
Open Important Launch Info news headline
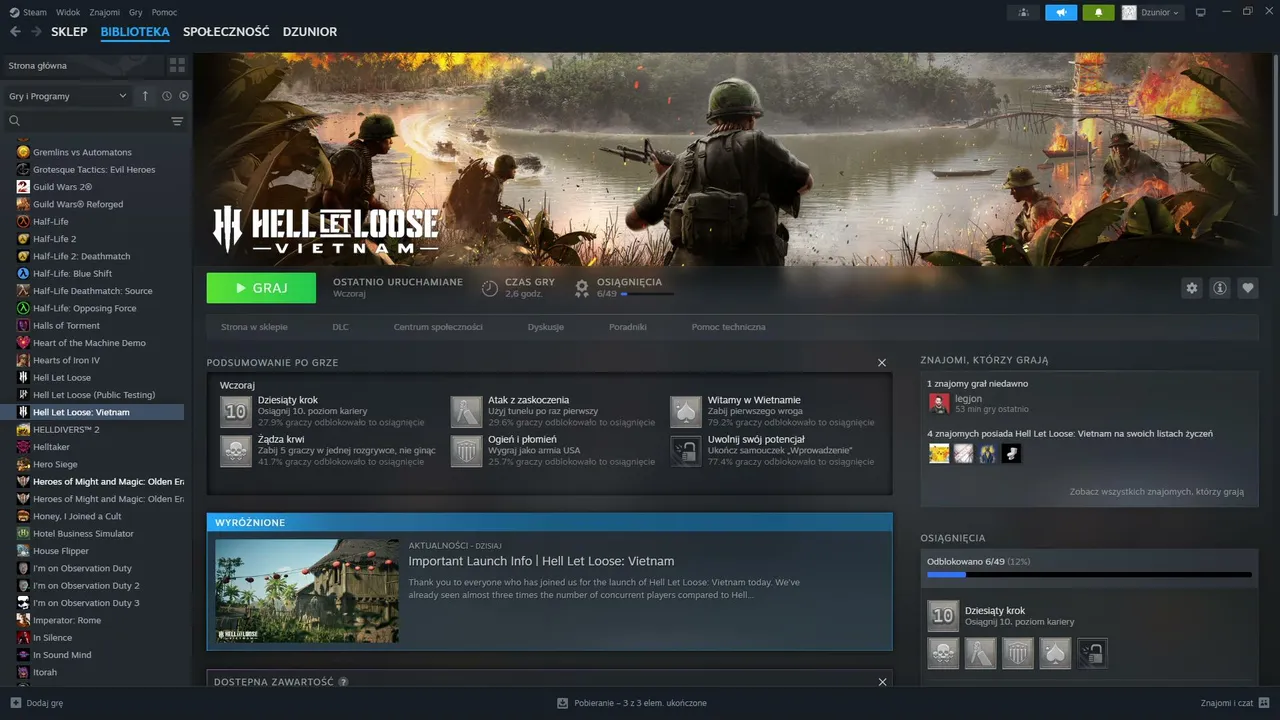[541, 561]
